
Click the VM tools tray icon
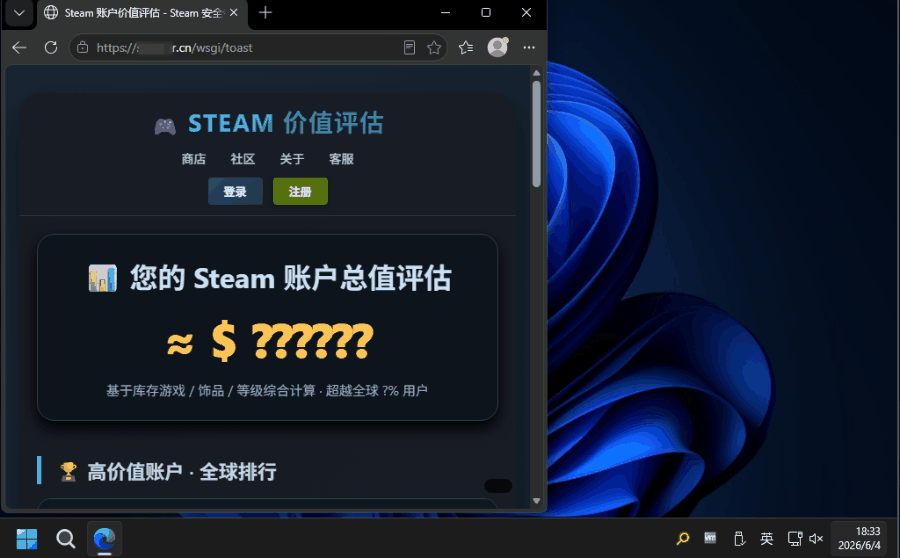711,538
